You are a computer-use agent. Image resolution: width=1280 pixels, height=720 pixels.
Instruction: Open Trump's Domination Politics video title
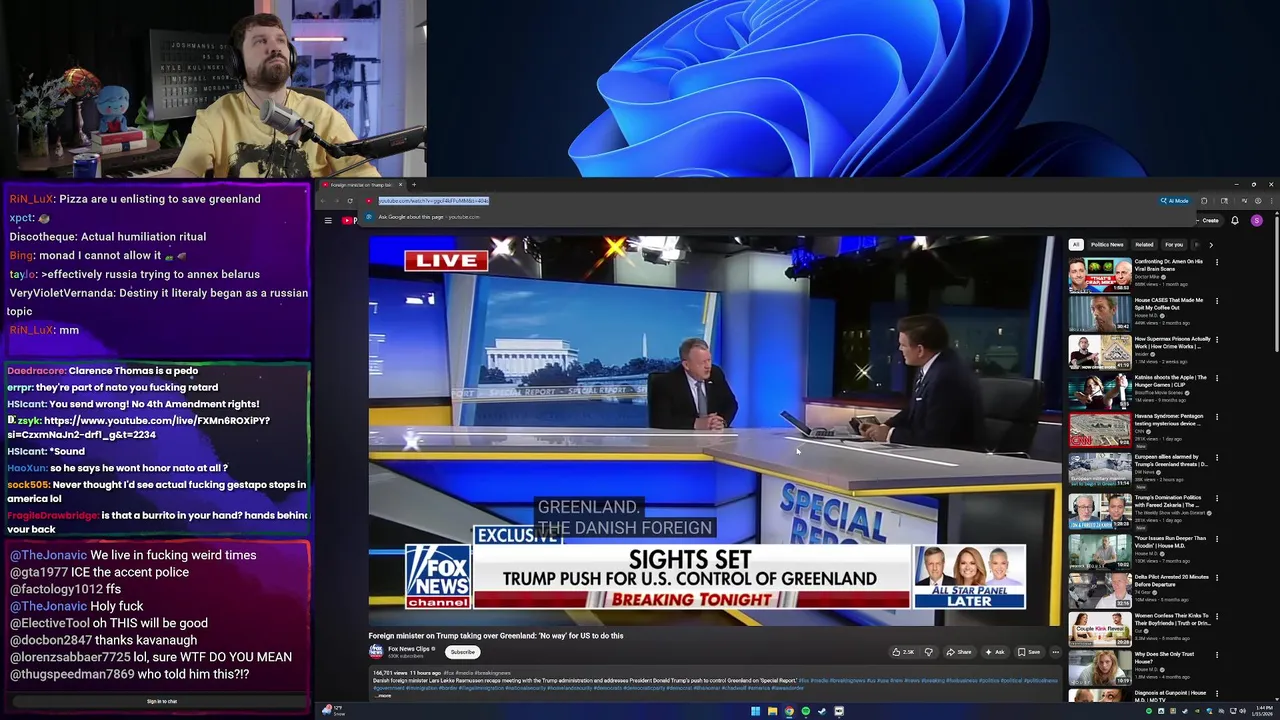(x=1171, y=500)
